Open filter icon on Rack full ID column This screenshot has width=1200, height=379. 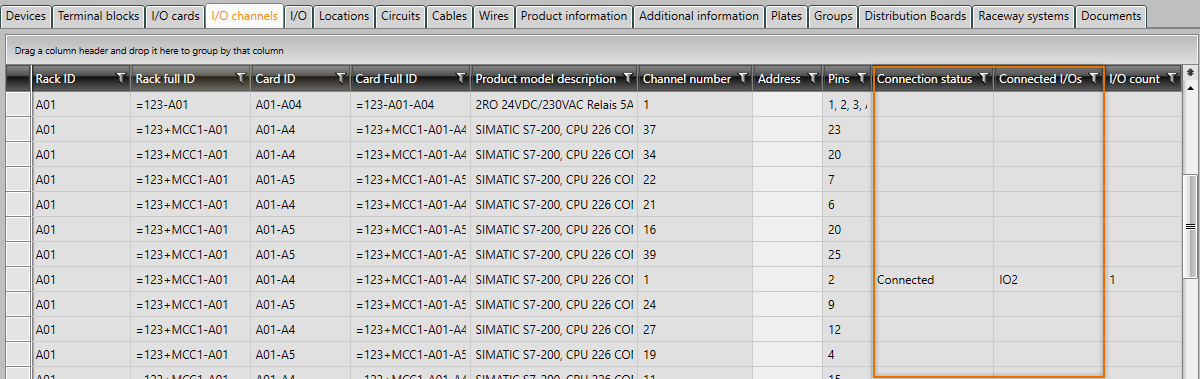pyautogui.click(x=241, y=78)
